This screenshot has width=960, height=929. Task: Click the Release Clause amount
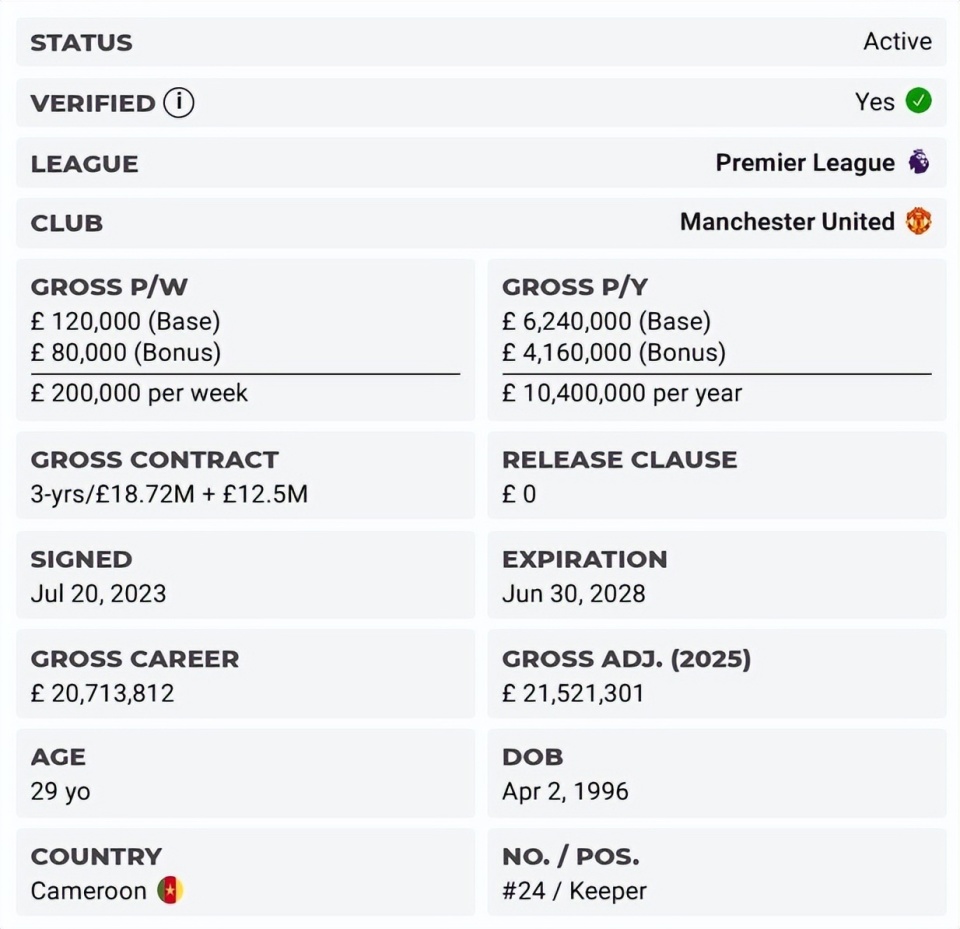519,494
